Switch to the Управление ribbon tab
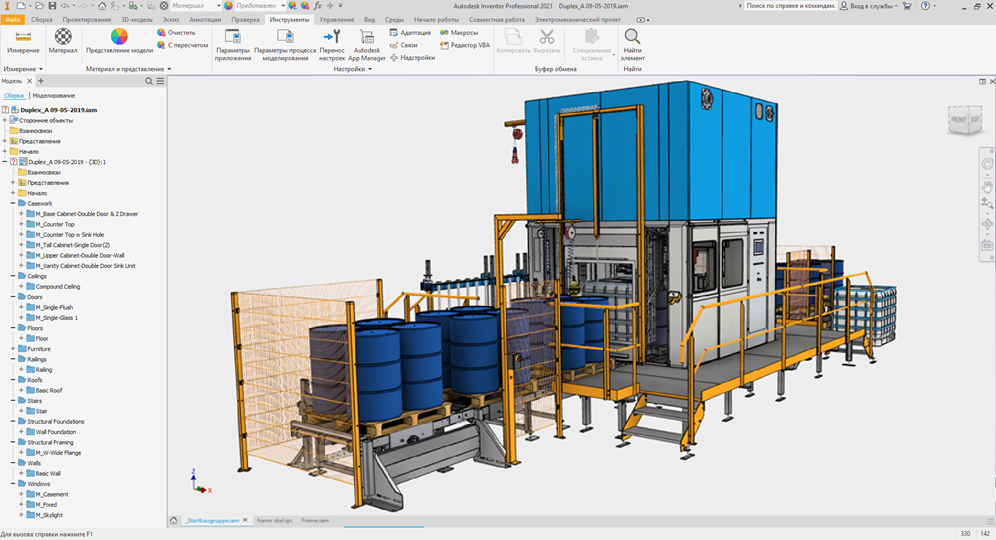The width and height of the screenshot is (996, 540). 336,19
